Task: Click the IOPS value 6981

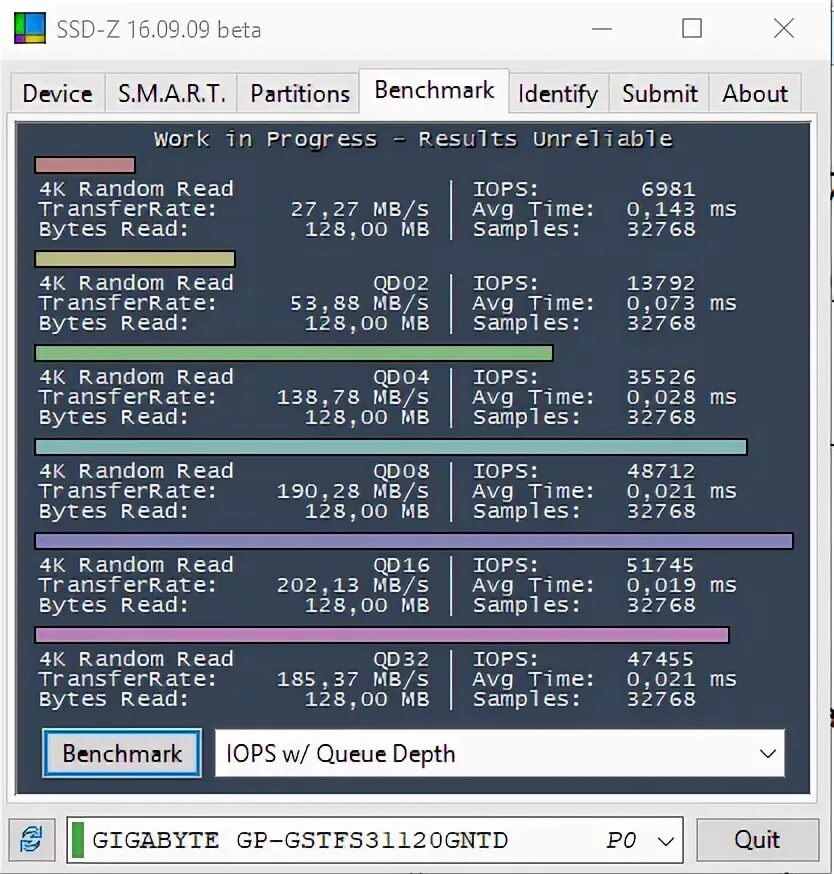Action: 668,189
